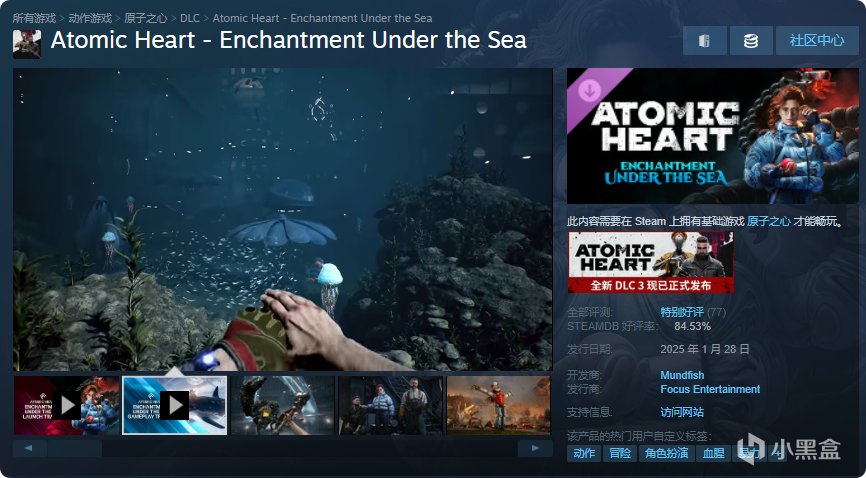Click the right arrow of thumbnail strip

(535, 448)
